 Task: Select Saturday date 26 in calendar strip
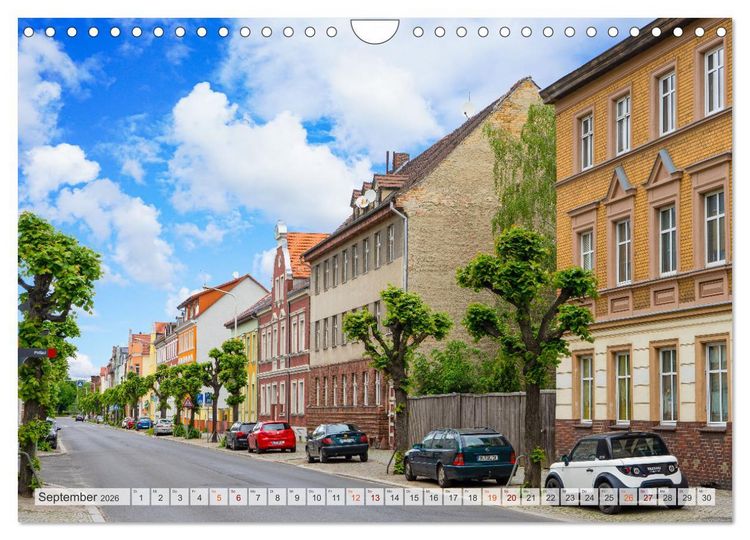[x=629, y=497]
